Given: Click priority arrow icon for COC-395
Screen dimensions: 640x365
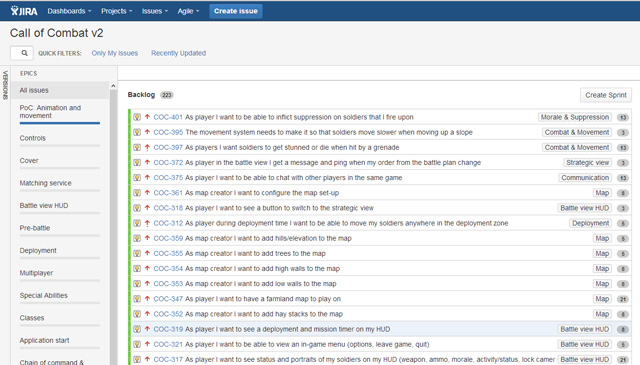Looking at the screenshot, I should (x=147, y=132).
